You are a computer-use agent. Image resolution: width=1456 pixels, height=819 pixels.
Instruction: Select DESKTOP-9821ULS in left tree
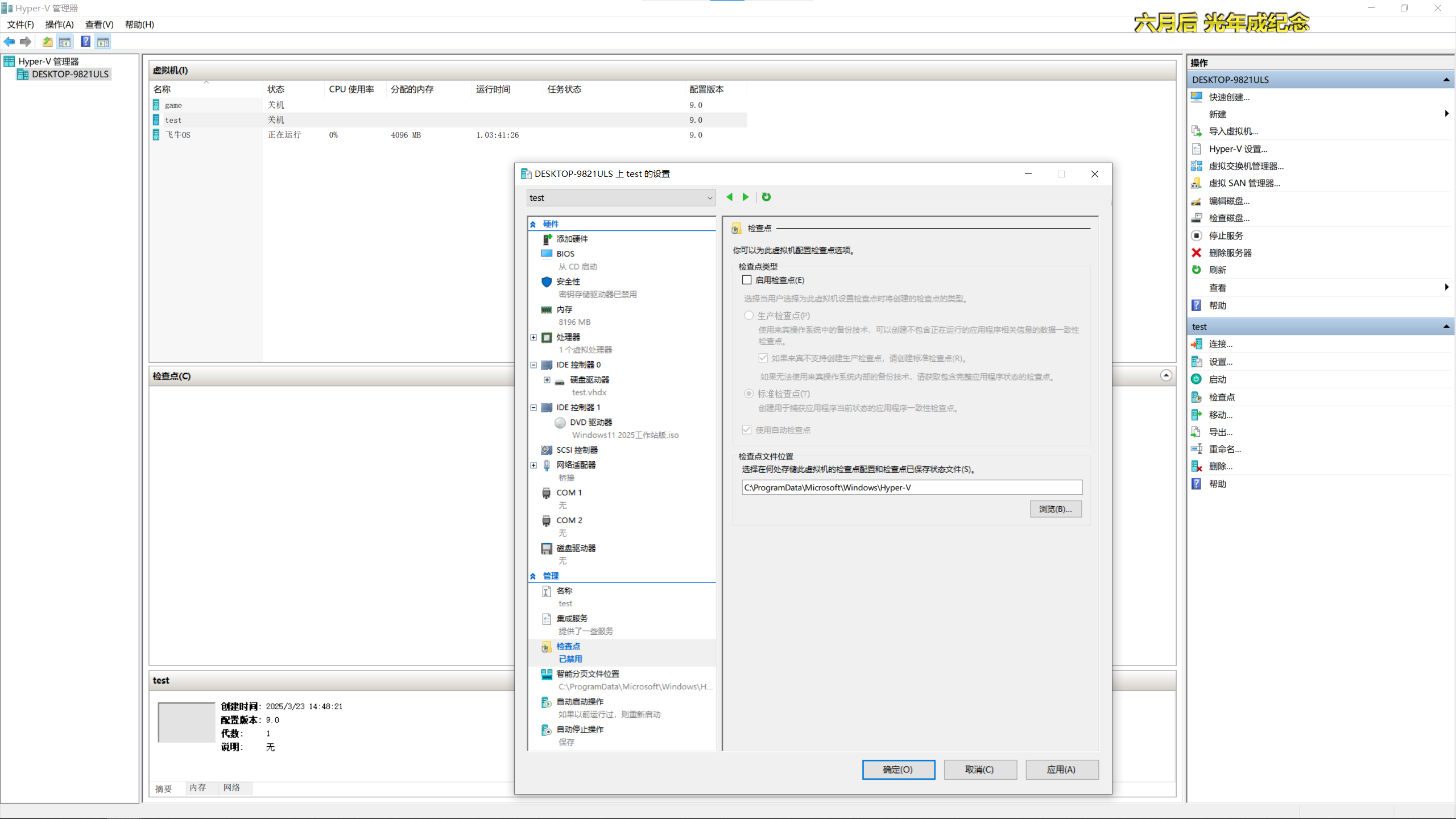point(70,74)
